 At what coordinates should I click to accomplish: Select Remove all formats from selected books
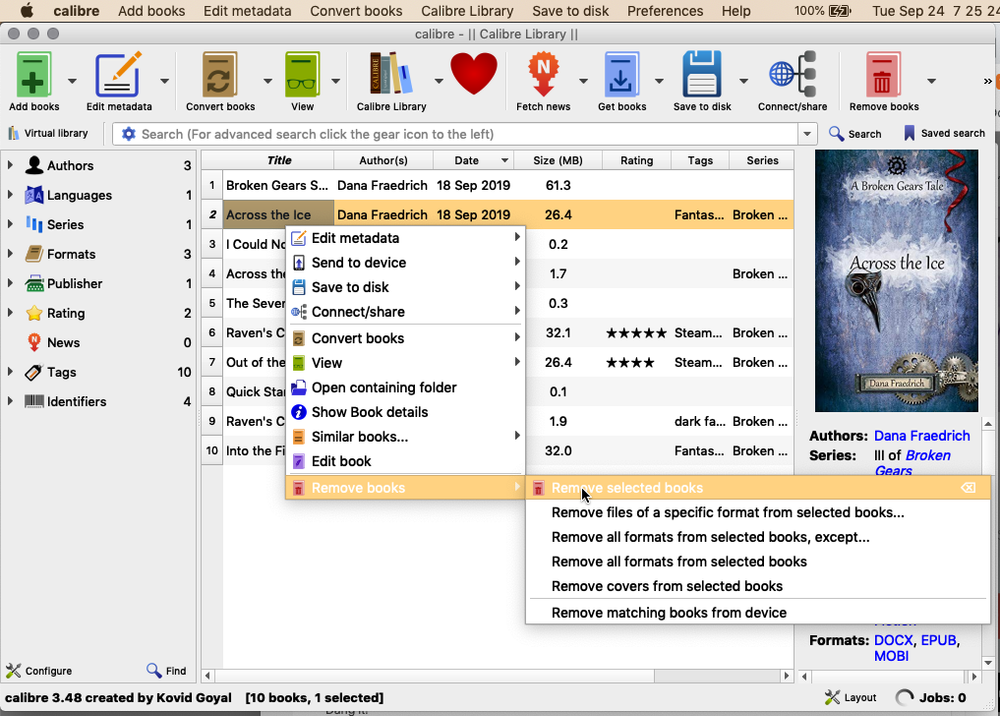tap(679, 561)
